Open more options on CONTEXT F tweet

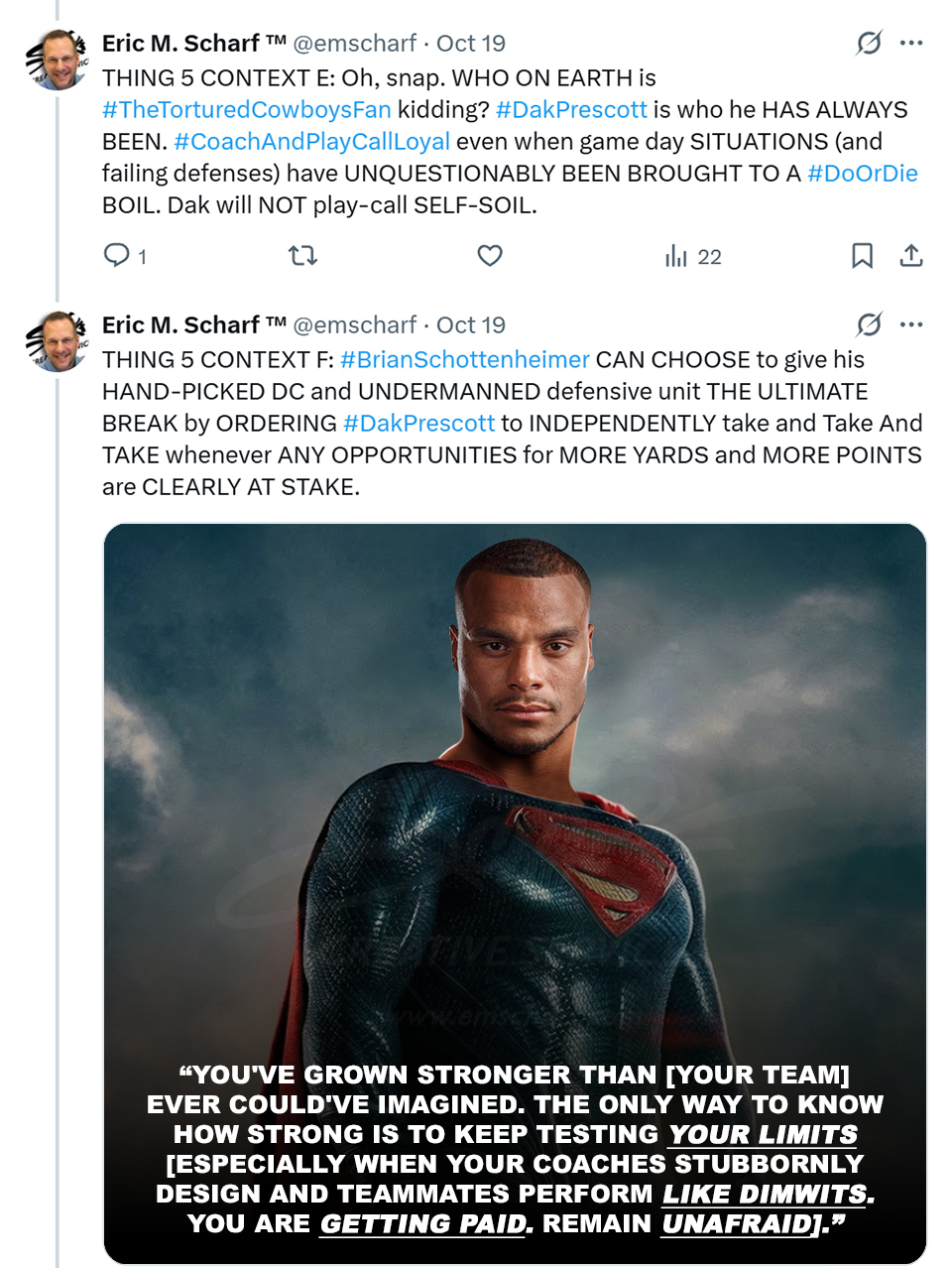[911, 324]
